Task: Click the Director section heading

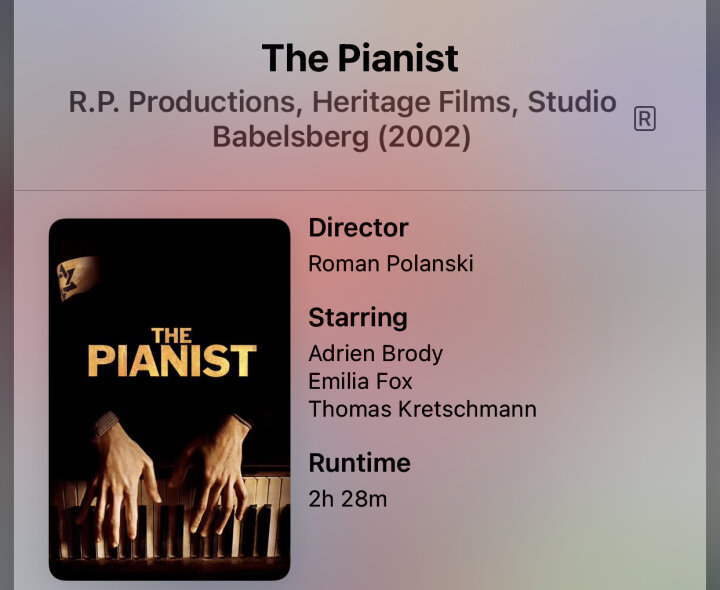Action: coord(359,228)
